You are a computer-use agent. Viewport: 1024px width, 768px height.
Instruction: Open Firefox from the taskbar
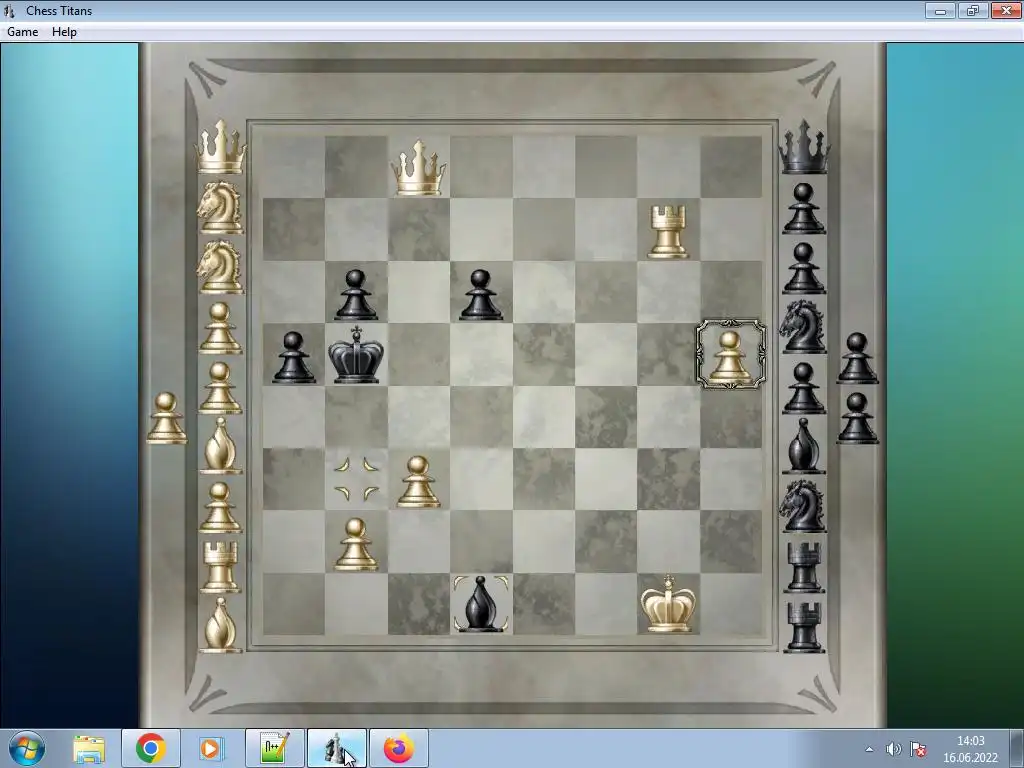(399, 748)
